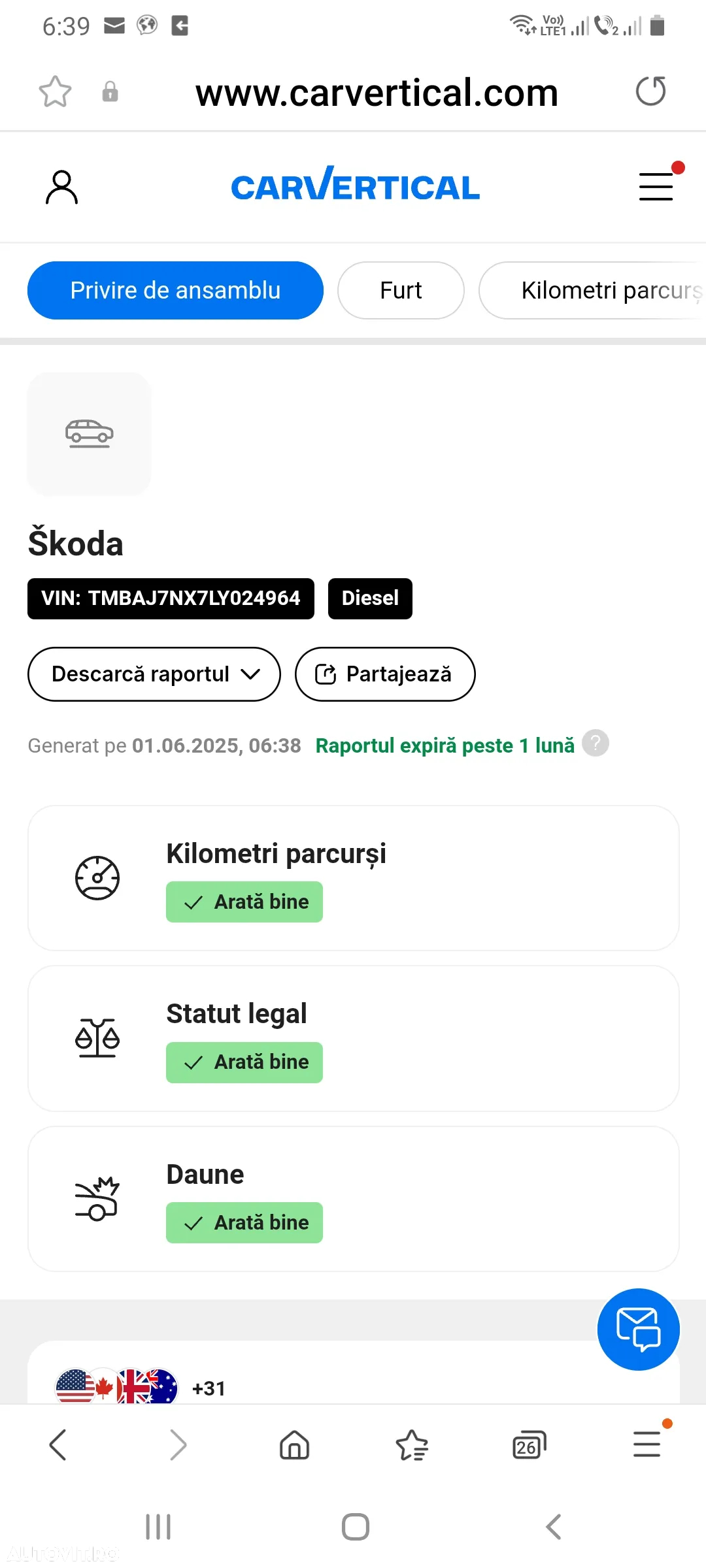Open the chat support bubble
This screenshot has height=1568, width=706.
pyautogui.click(x=638, y=1329)
